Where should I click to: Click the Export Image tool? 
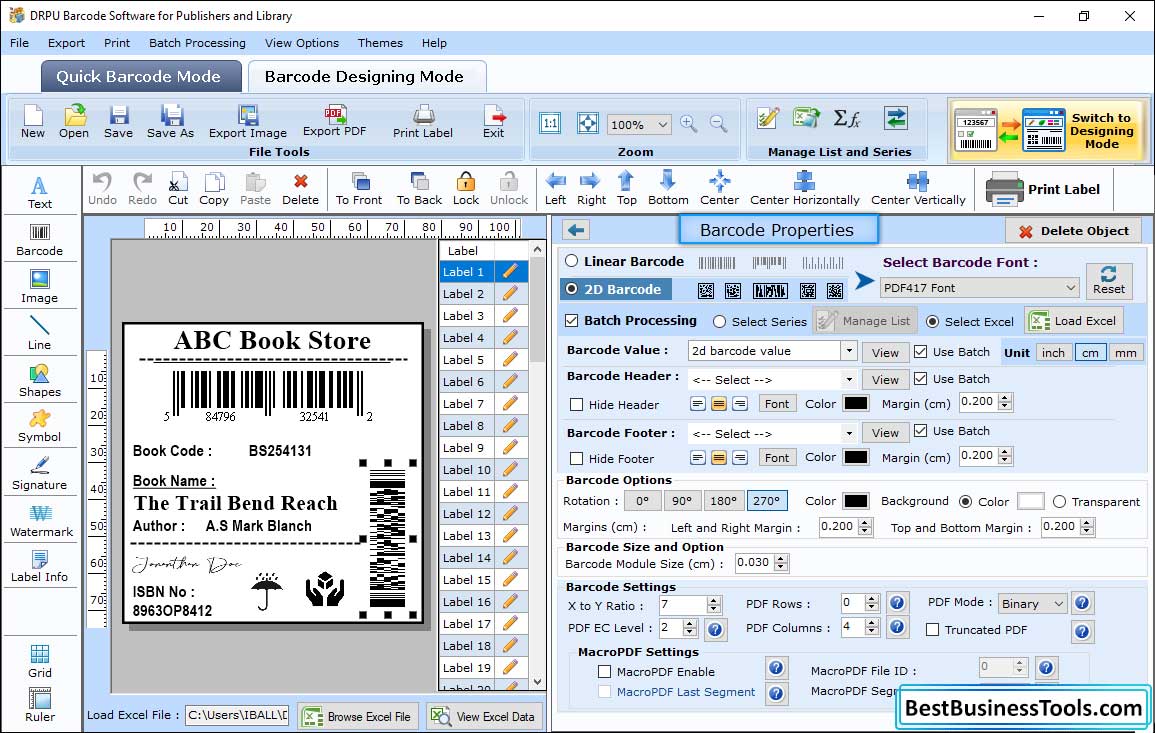click(248, 122)
